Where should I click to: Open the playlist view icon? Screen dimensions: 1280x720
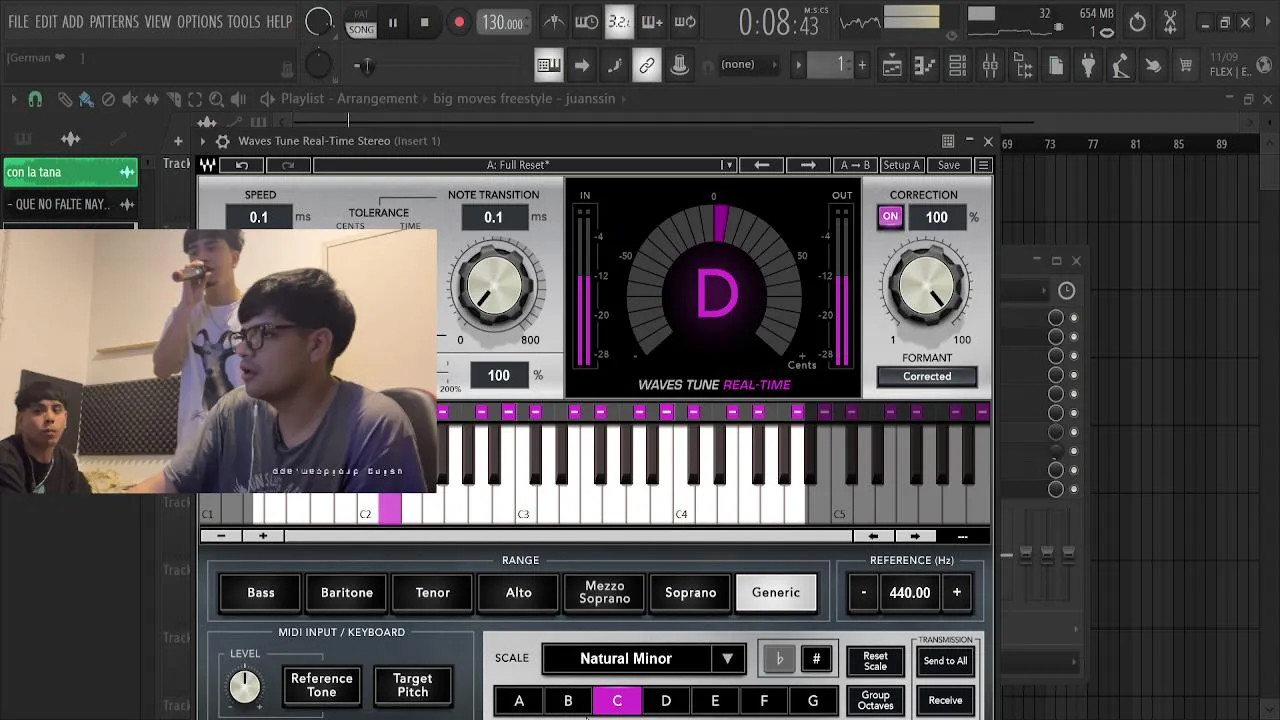[x=892, y=66]
